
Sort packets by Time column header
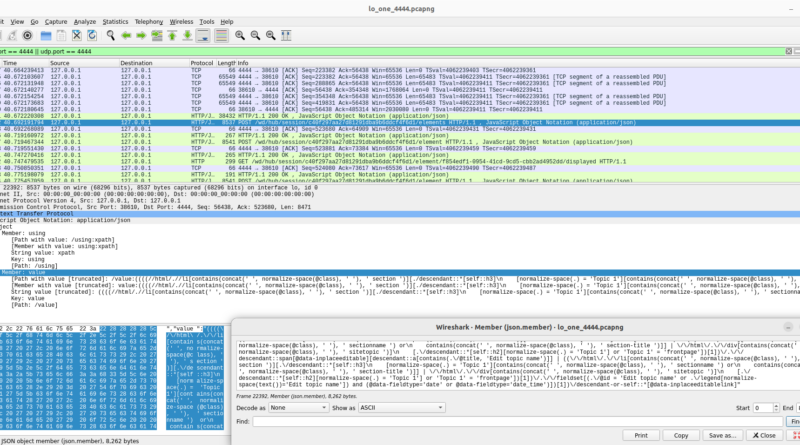tap(24, 63)
